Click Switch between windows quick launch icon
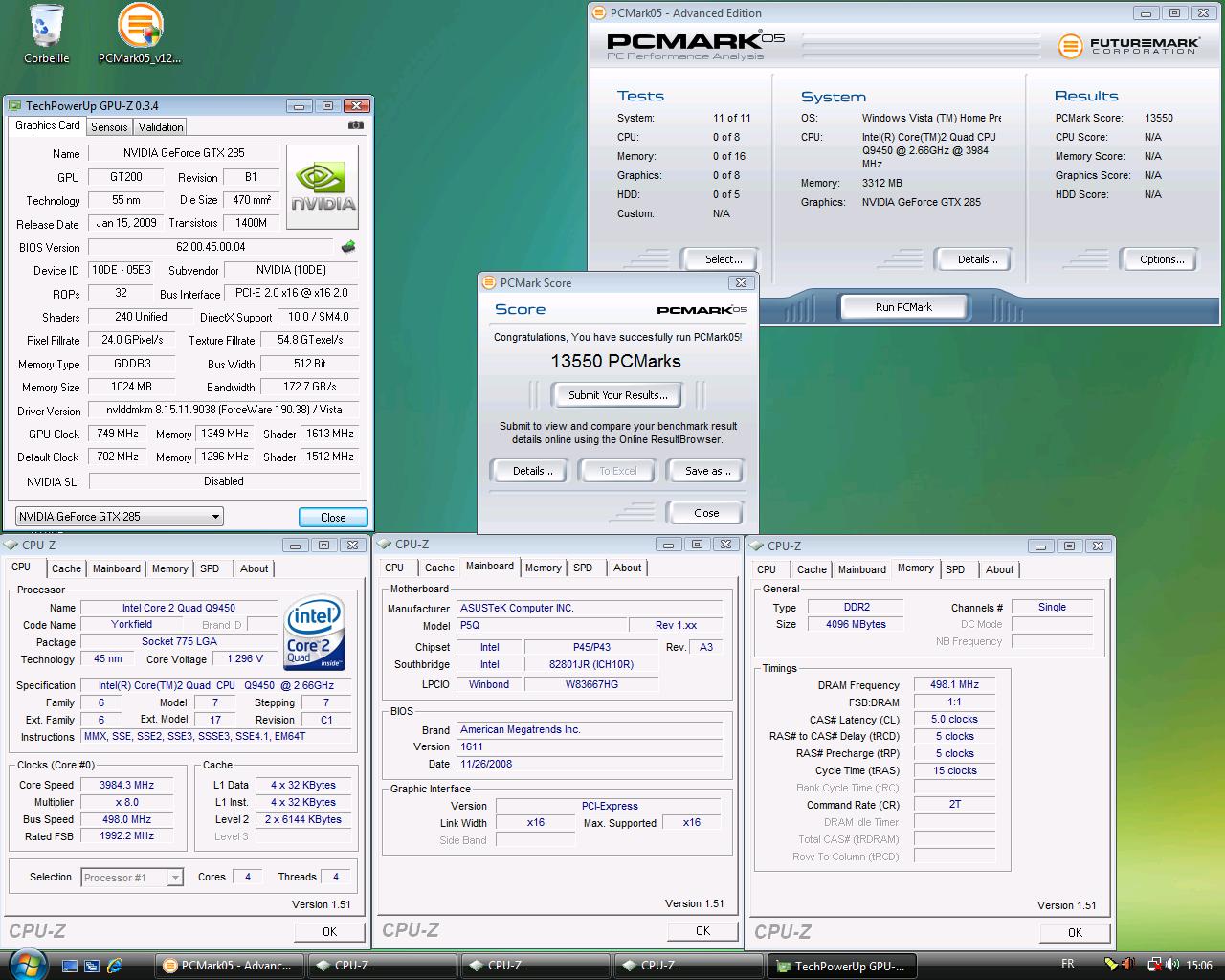Image resolution: width=1225 pixels, height=980 pixels. click(92, 966)
